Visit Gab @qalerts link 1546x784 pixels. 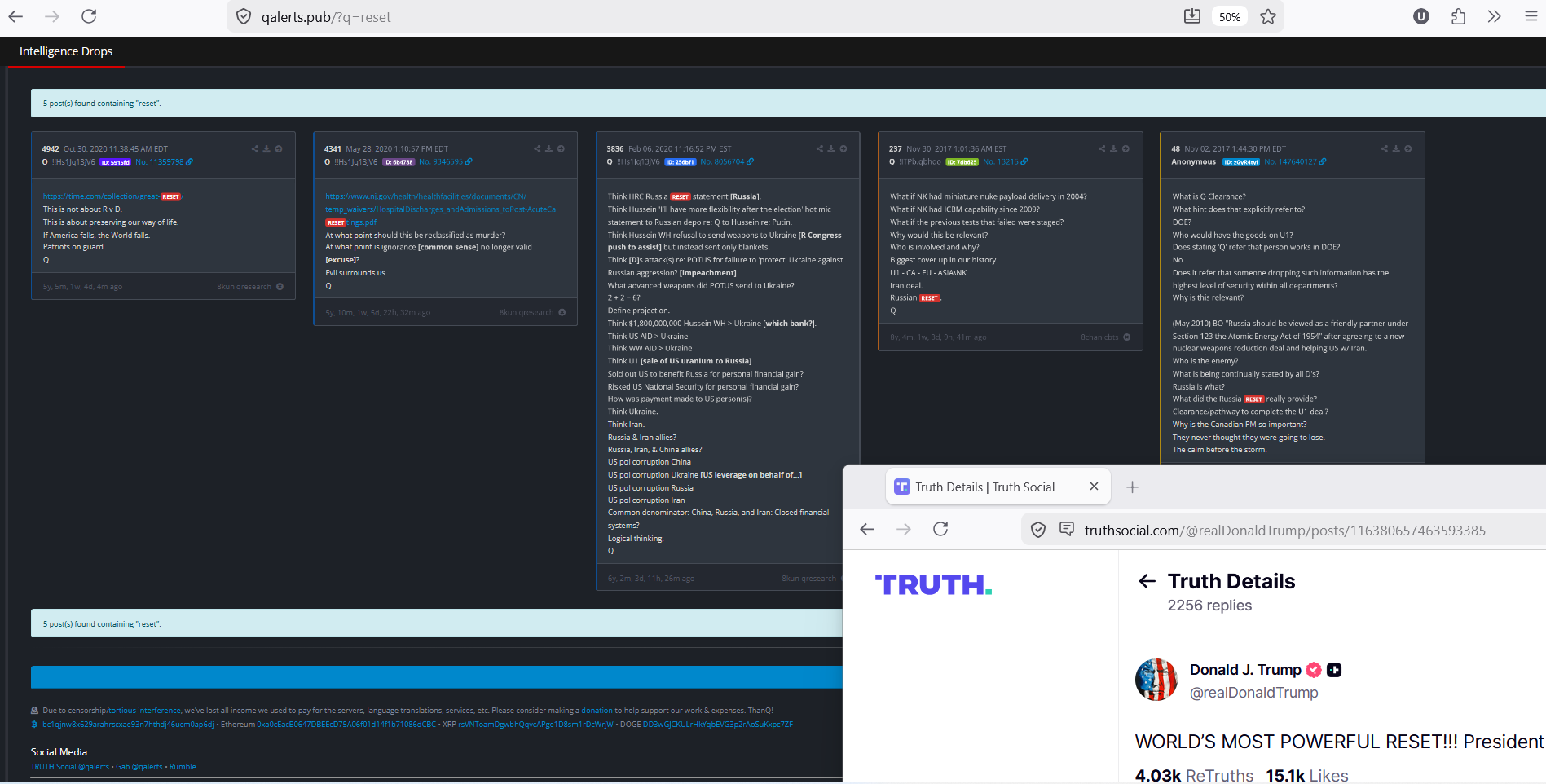coord(139,767)
